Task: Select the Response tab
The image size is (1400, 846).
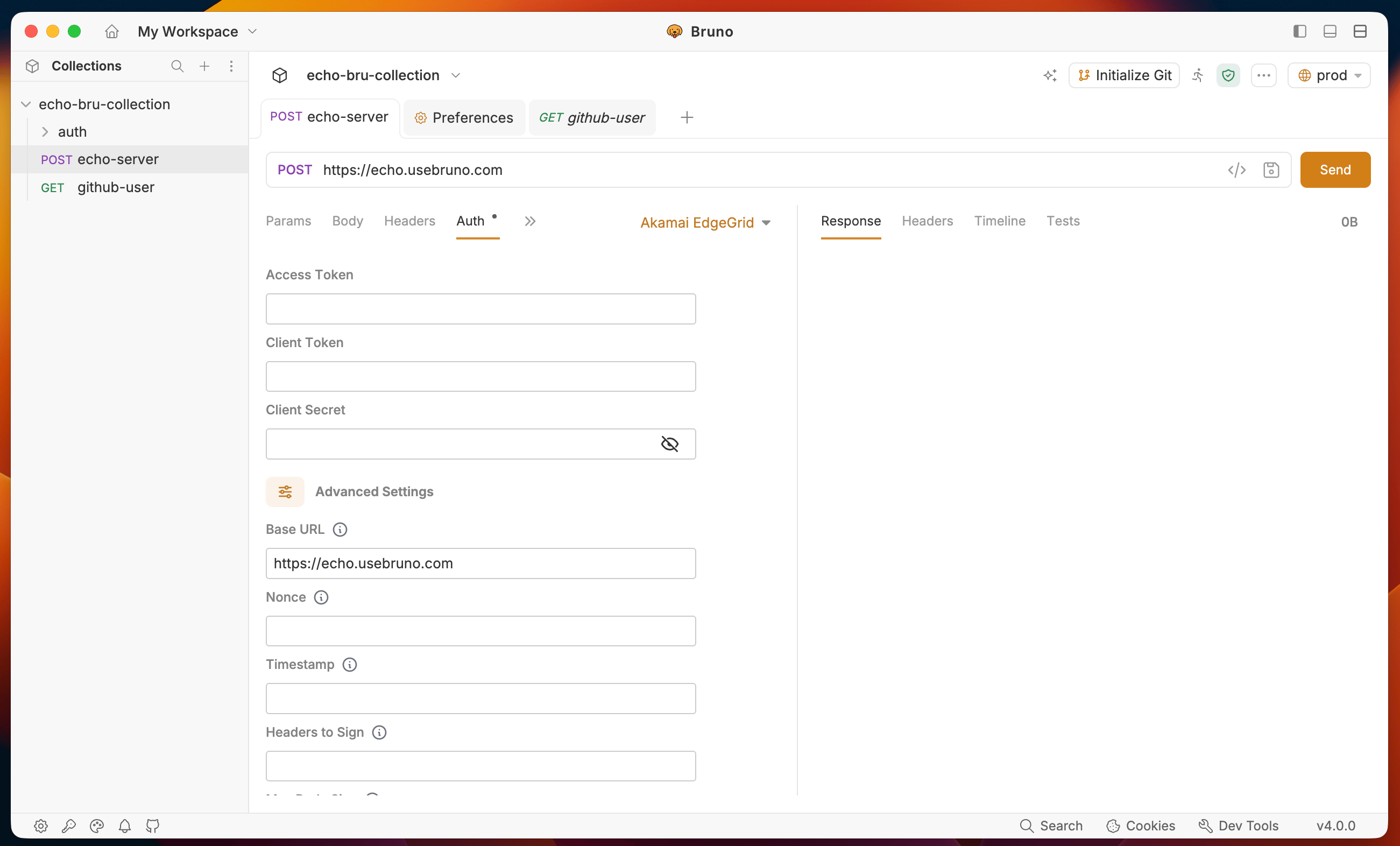Action: 851,221
